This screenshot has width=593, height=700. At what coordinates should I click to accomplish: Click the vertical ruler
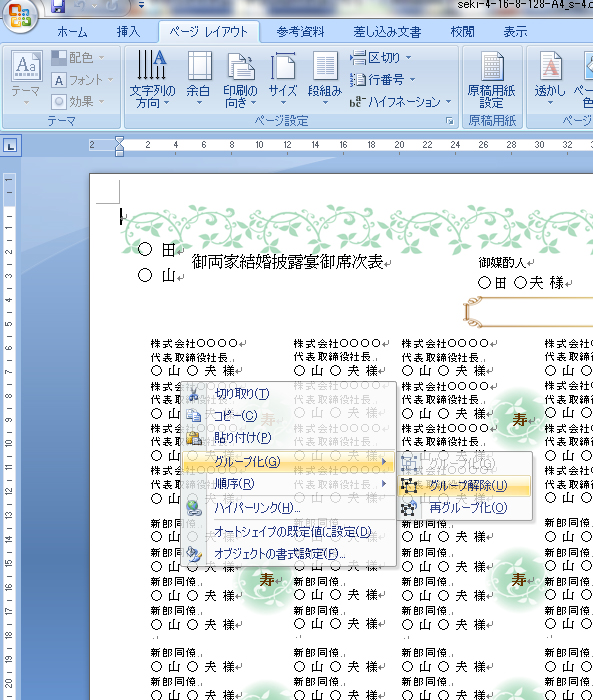(9, 435)
